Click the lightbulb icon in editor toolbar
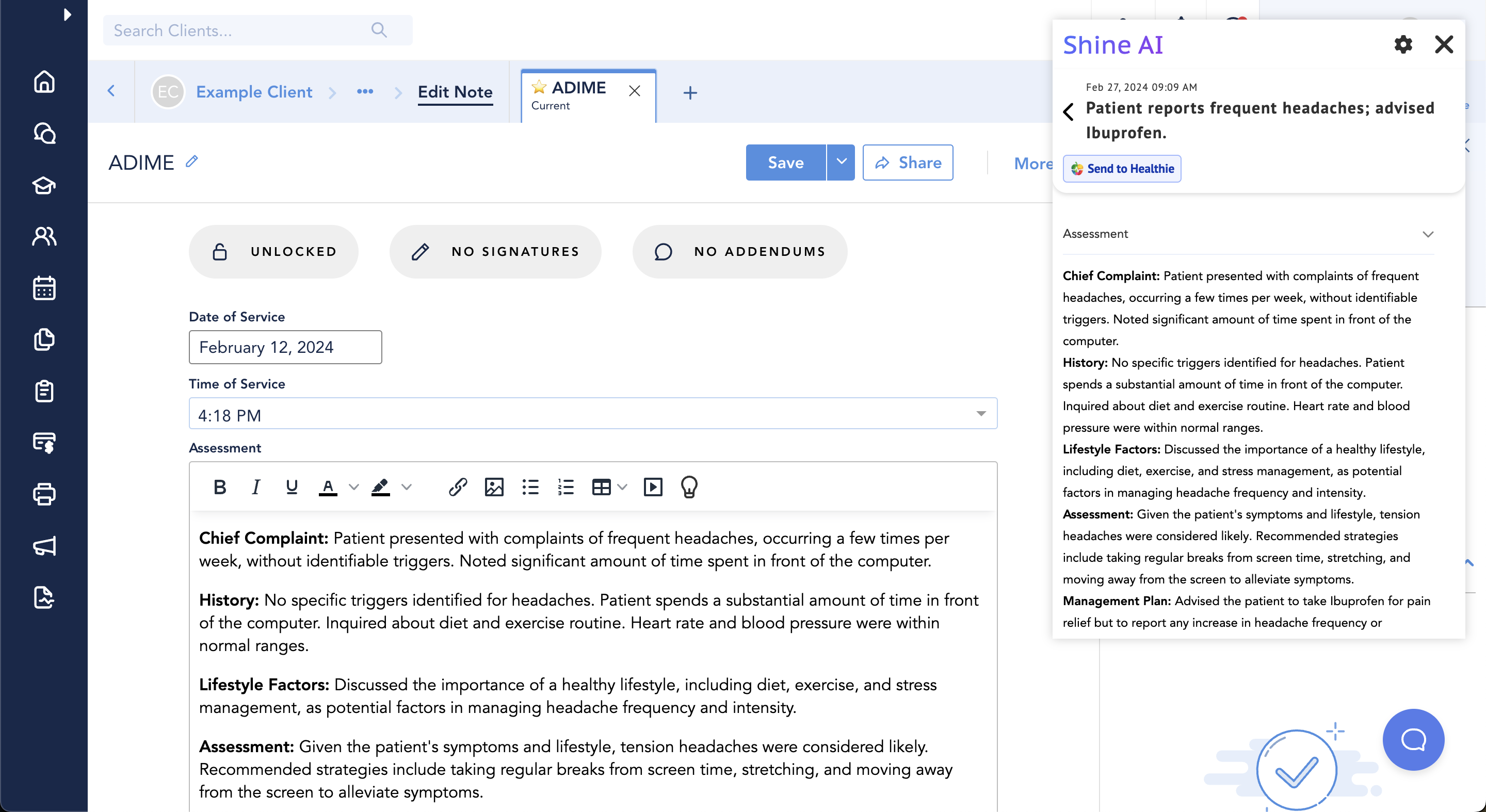This screenshot has height=812, width=1486. (689, 488)
